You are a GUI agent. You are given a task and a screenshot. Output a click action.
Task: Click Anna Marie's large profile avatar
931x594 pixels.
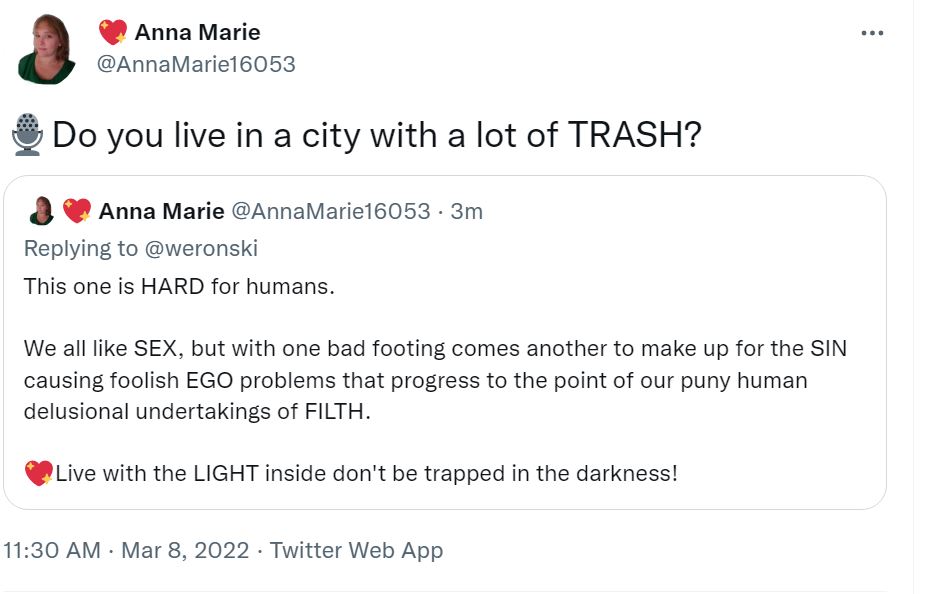tap(47, 49)
